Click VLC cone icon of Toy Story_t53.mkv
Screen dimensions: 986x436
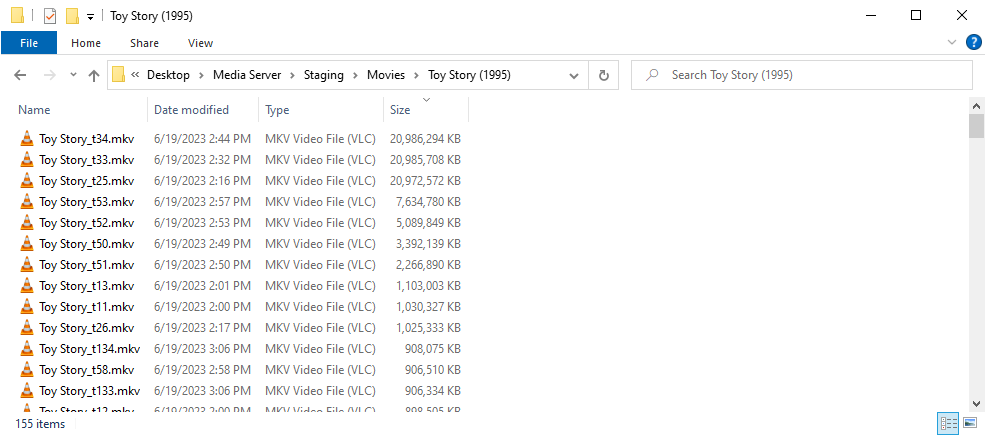[27, 202]
